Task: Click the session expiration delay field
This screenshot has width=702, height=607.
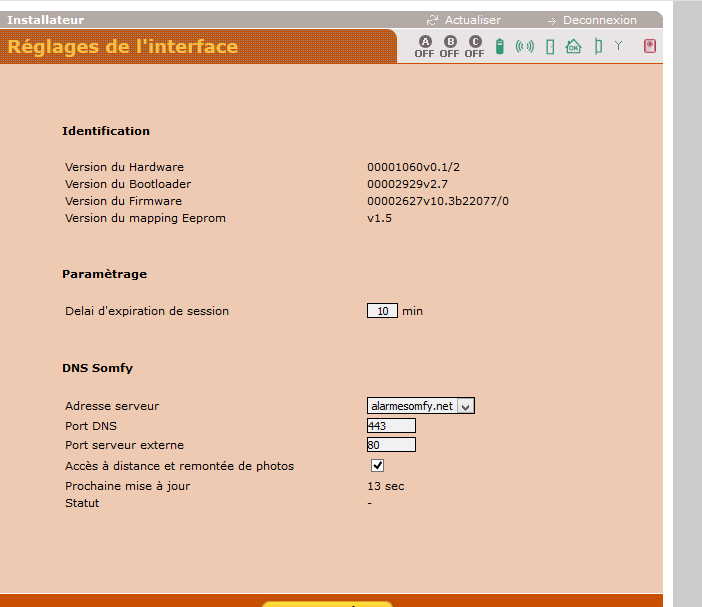Action: 382,311
